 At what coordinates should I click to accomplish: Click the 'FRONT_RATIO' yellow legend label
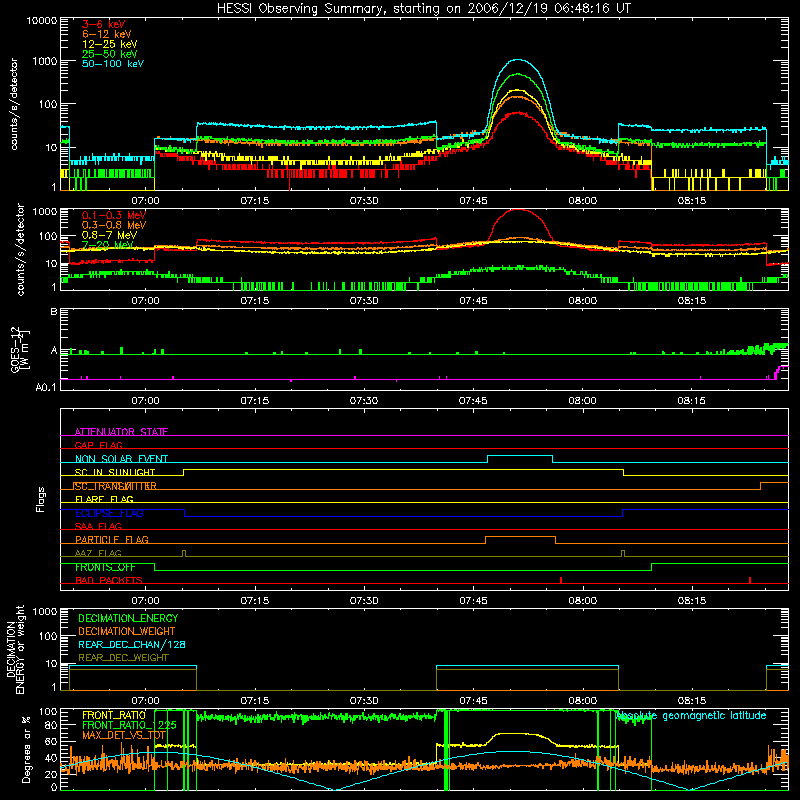pos(114,715)
